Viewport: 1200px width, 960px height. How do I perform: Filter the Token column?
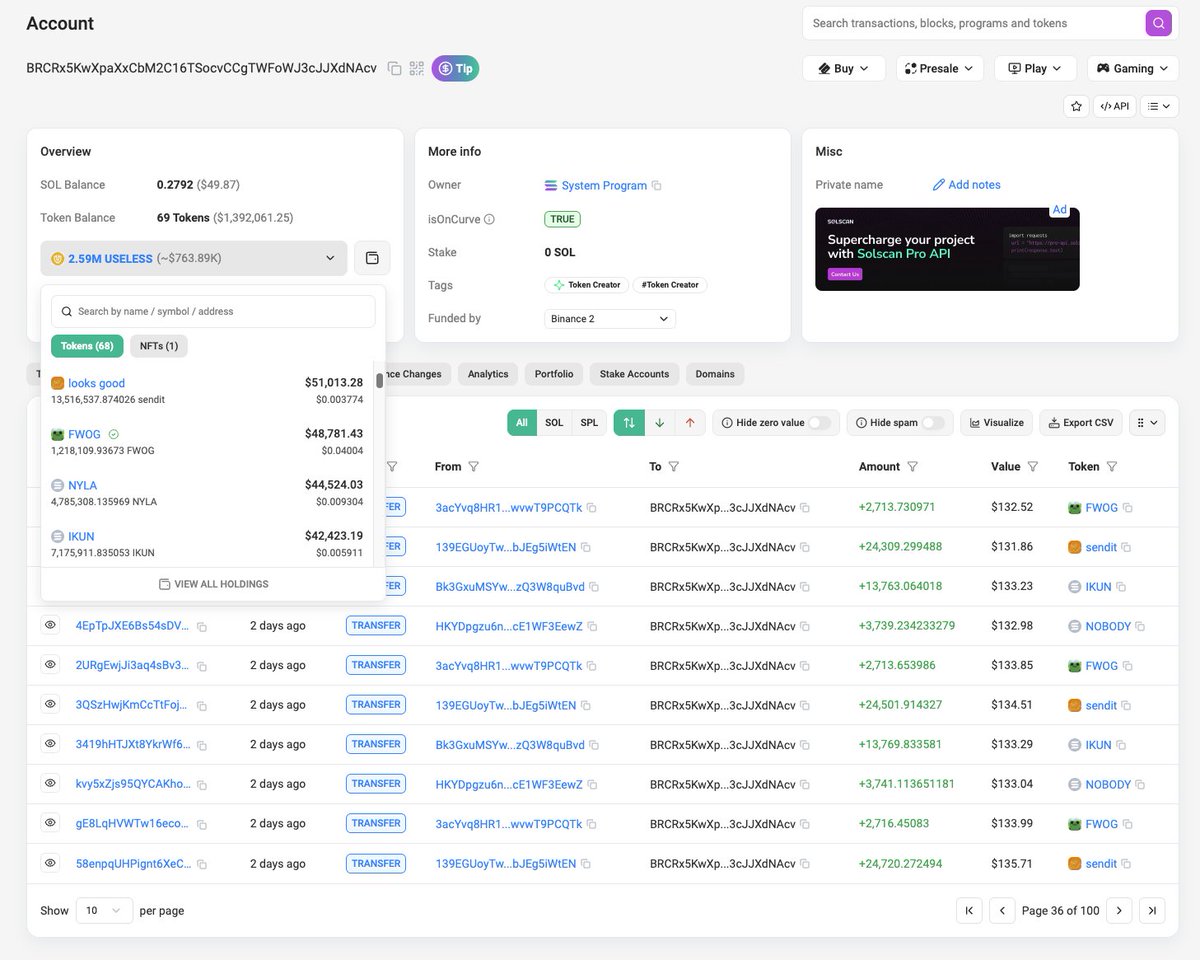pyautogui.click(x=1112, y=467)
